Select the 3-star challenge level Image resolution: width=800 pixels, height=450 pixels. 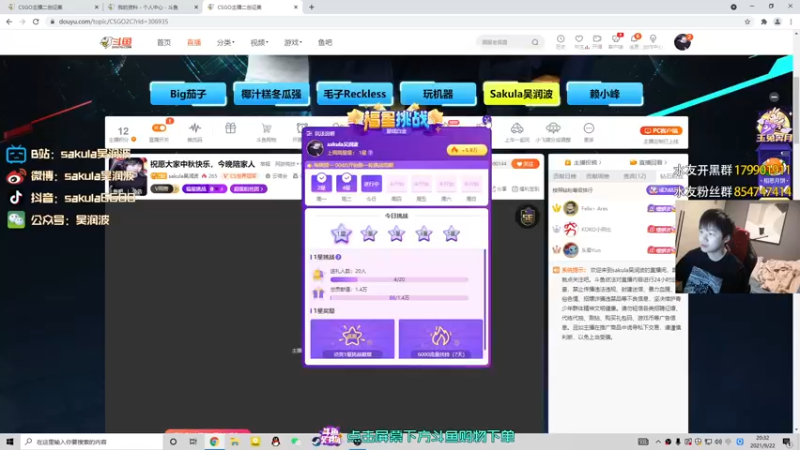[x=396, y=234]
